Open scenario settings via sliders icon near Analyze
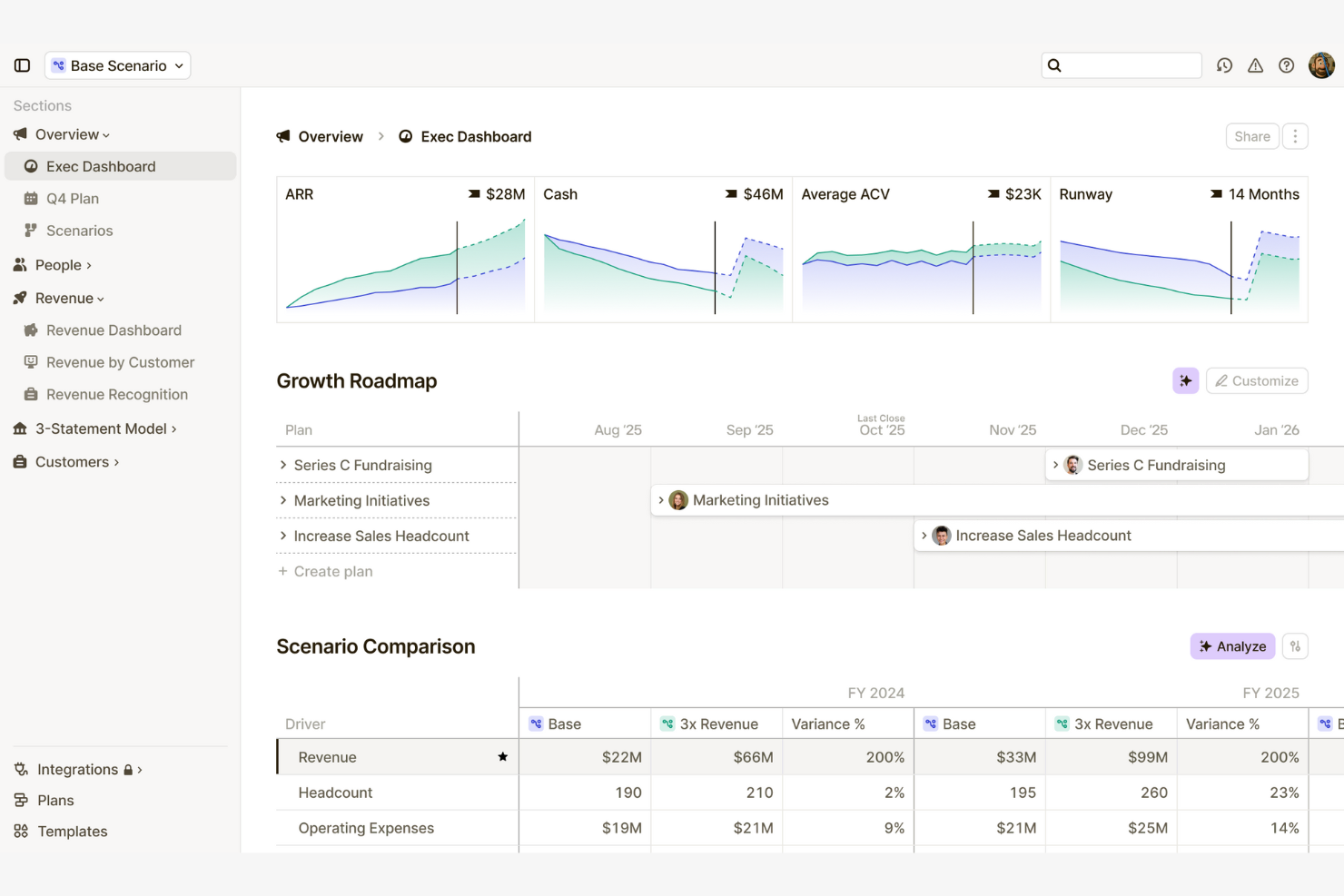The height and width of the screenshot is (896, 1344). [1295, 645]
